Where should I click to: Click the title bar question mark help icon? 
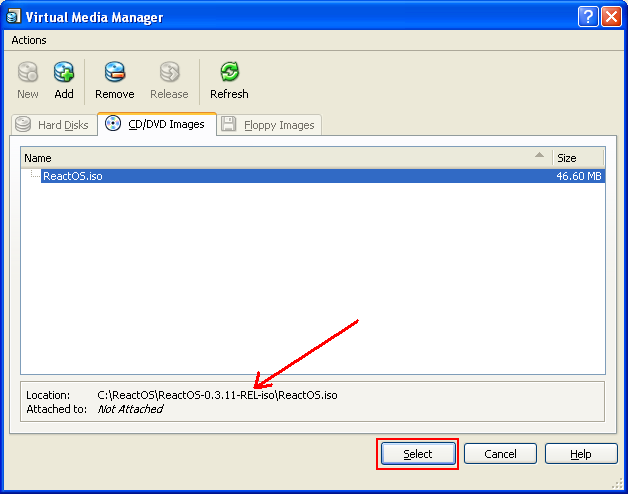pos(588,17)
